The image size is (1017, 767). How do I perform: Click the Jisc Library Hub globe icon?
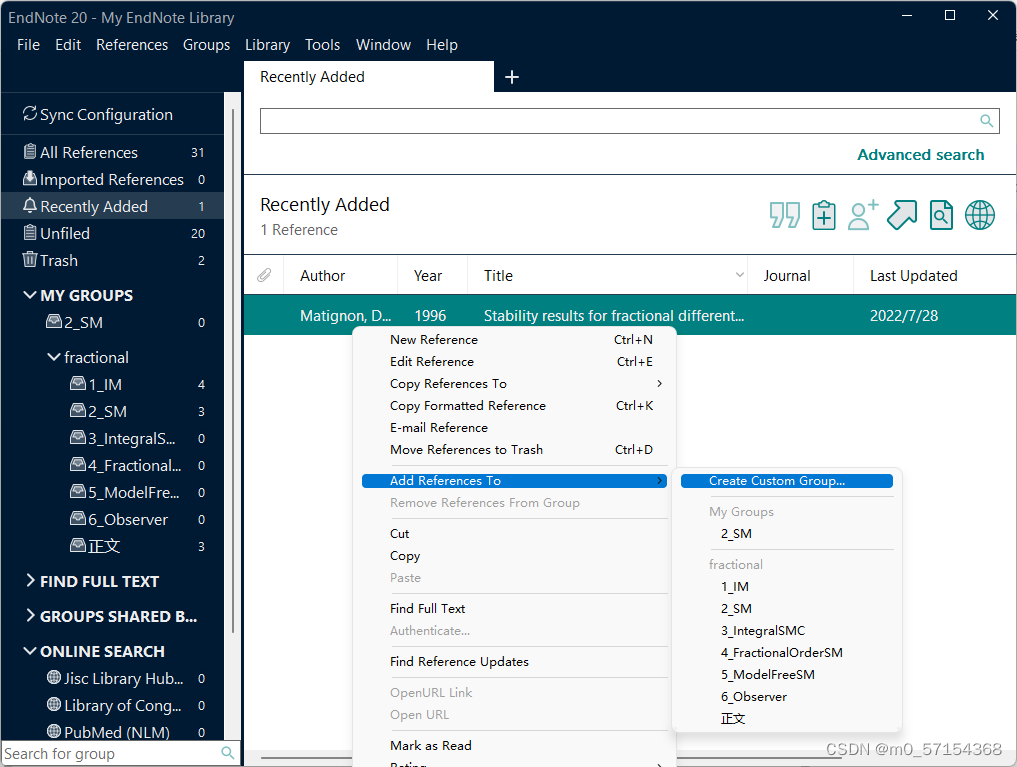click(x=54, y=678)
